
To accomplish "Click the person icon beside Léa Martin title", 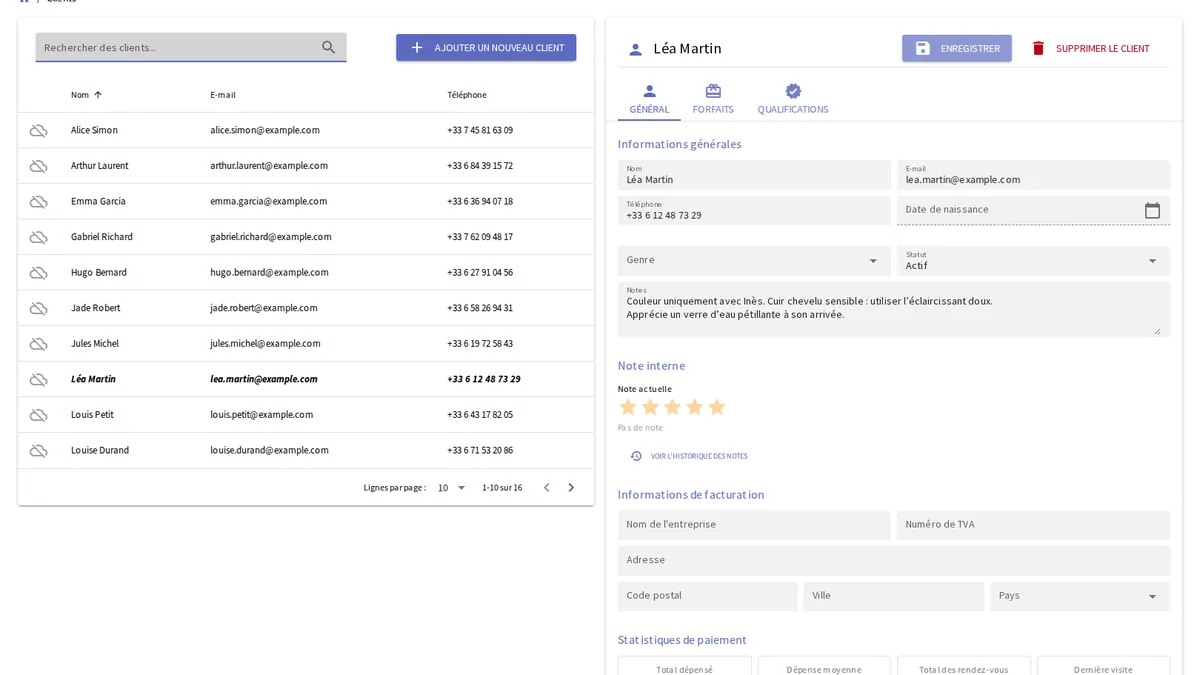I will [635, 49].
